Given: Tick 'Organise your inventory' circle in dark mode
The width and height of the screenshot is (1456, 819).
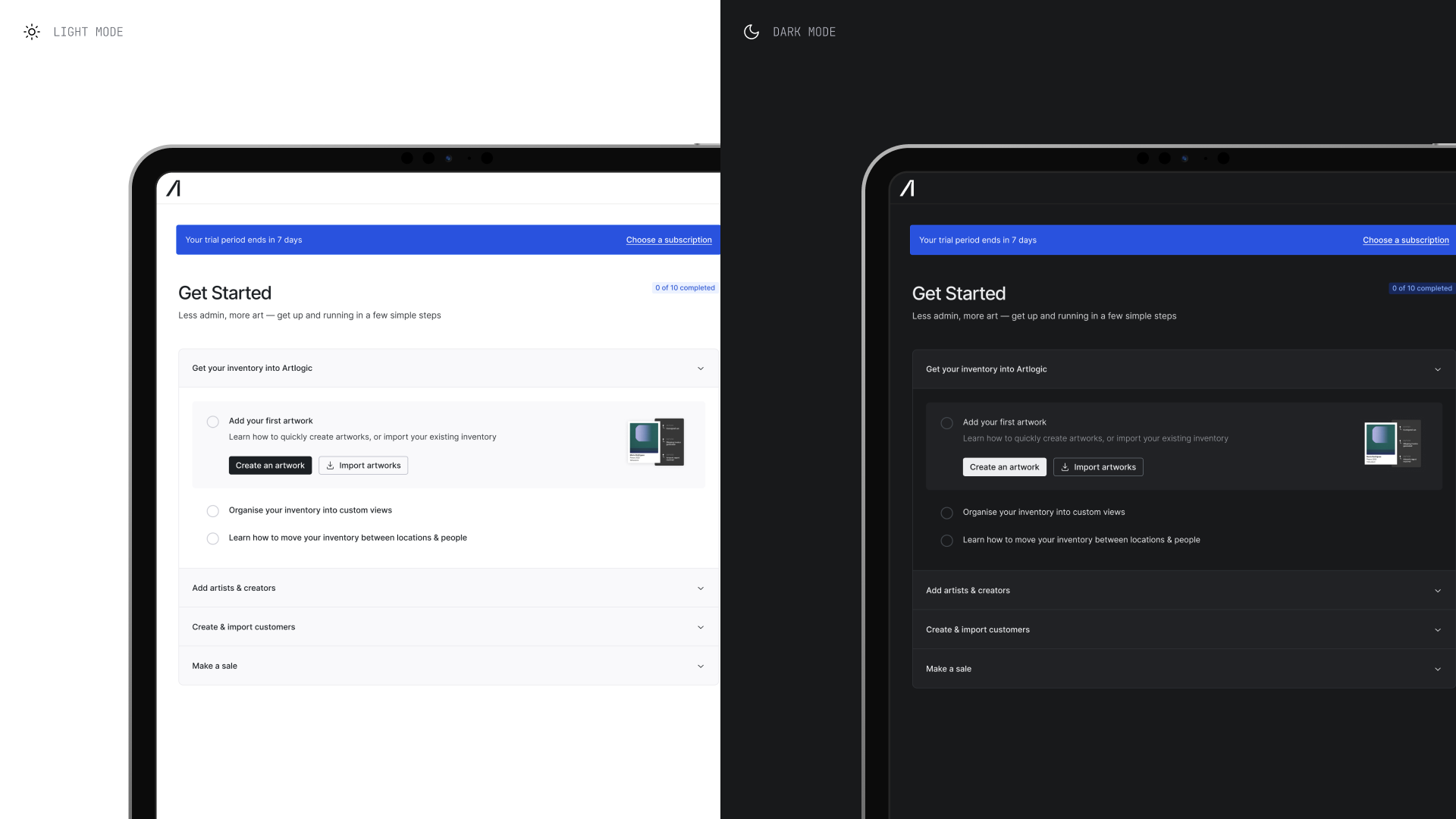Looking at the screenshot, I should click(x=947, y=513).
